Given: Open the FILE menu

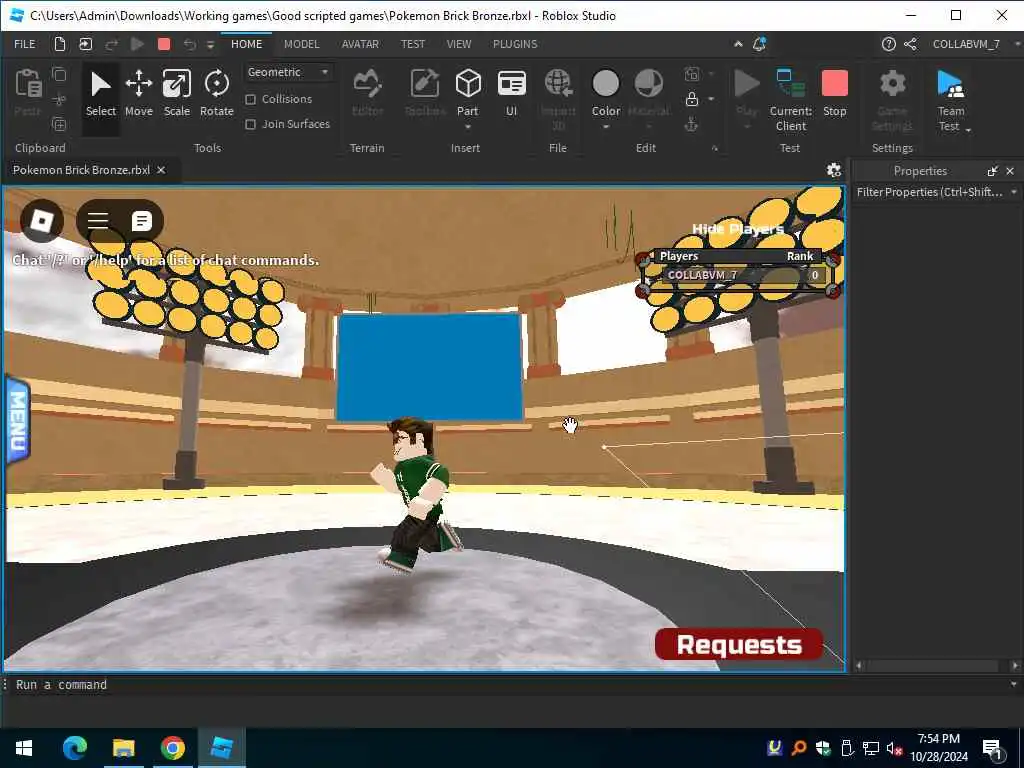Looking at the screenshot, I should pos(25,44).
